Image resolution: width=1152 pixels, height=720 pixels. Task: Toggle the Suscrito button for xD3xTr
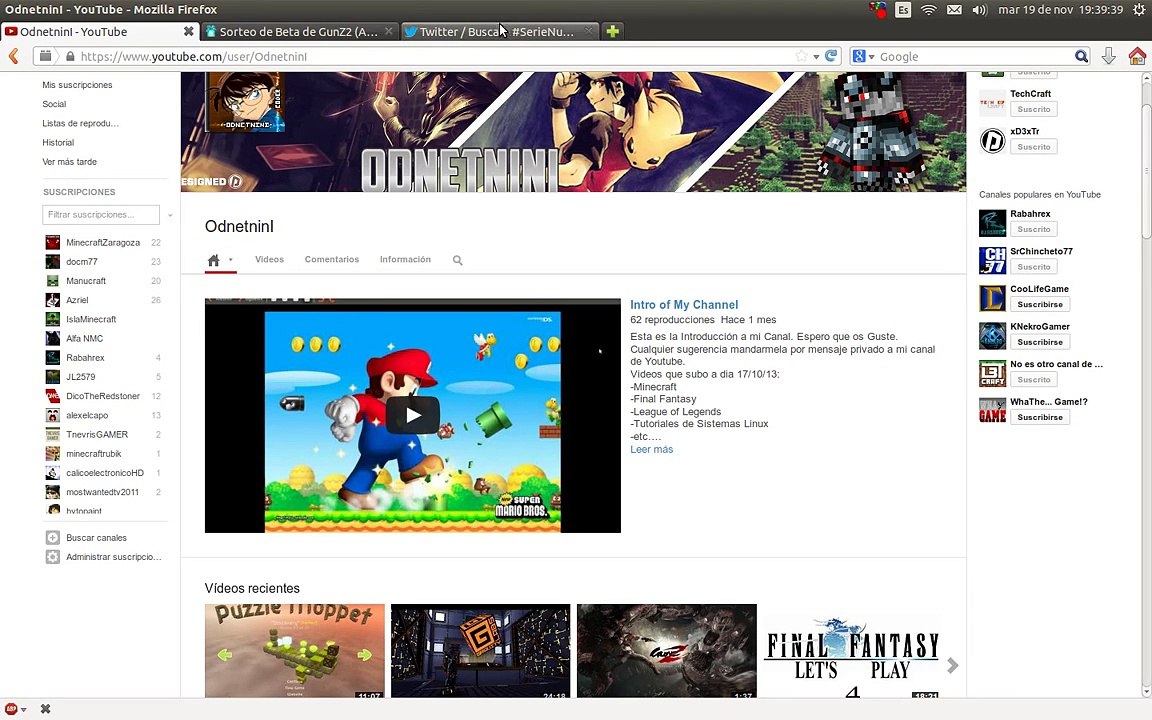tap(1034, 147)
